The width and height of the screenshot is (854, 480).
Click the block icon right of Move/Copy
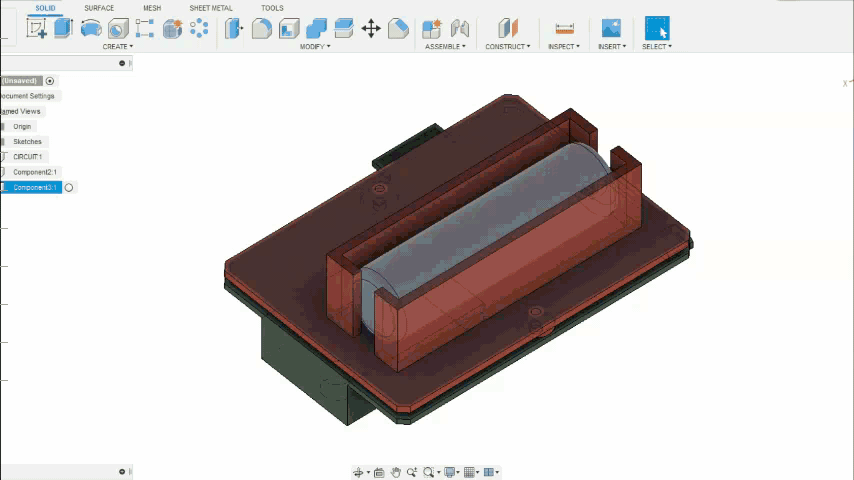(x=398, y=28)
